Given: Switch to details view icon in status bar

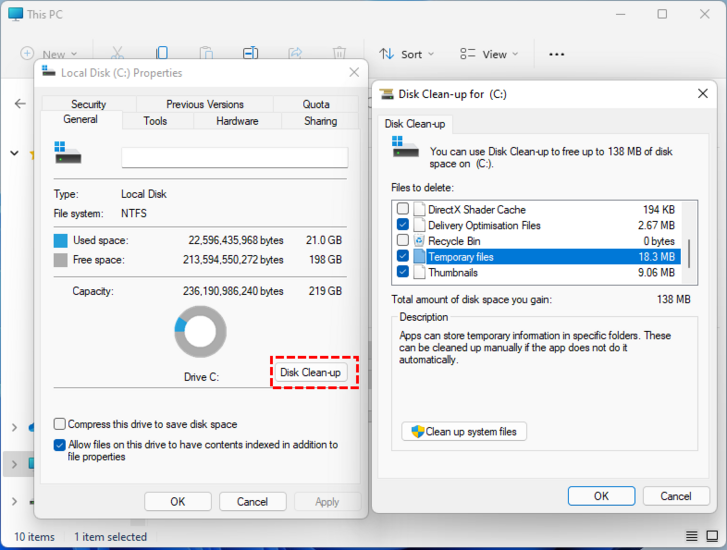Looking at the screenshot, I should (692, 537).
